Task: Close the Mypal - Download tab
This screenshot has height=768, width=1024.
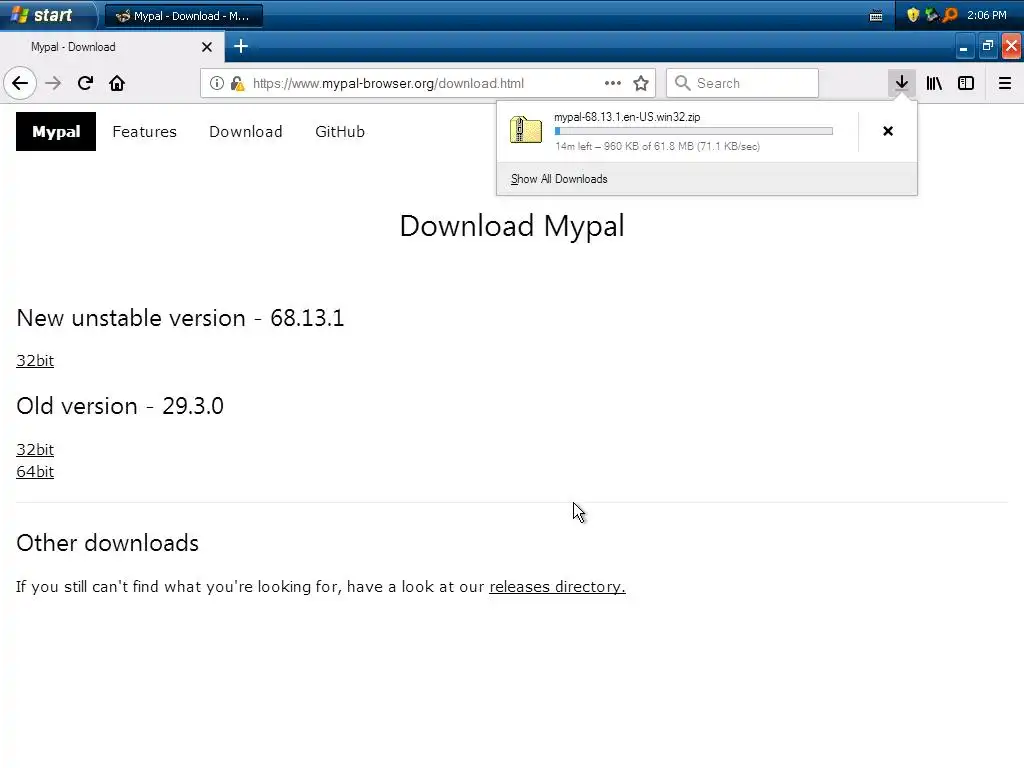Action: coord(207,47)
